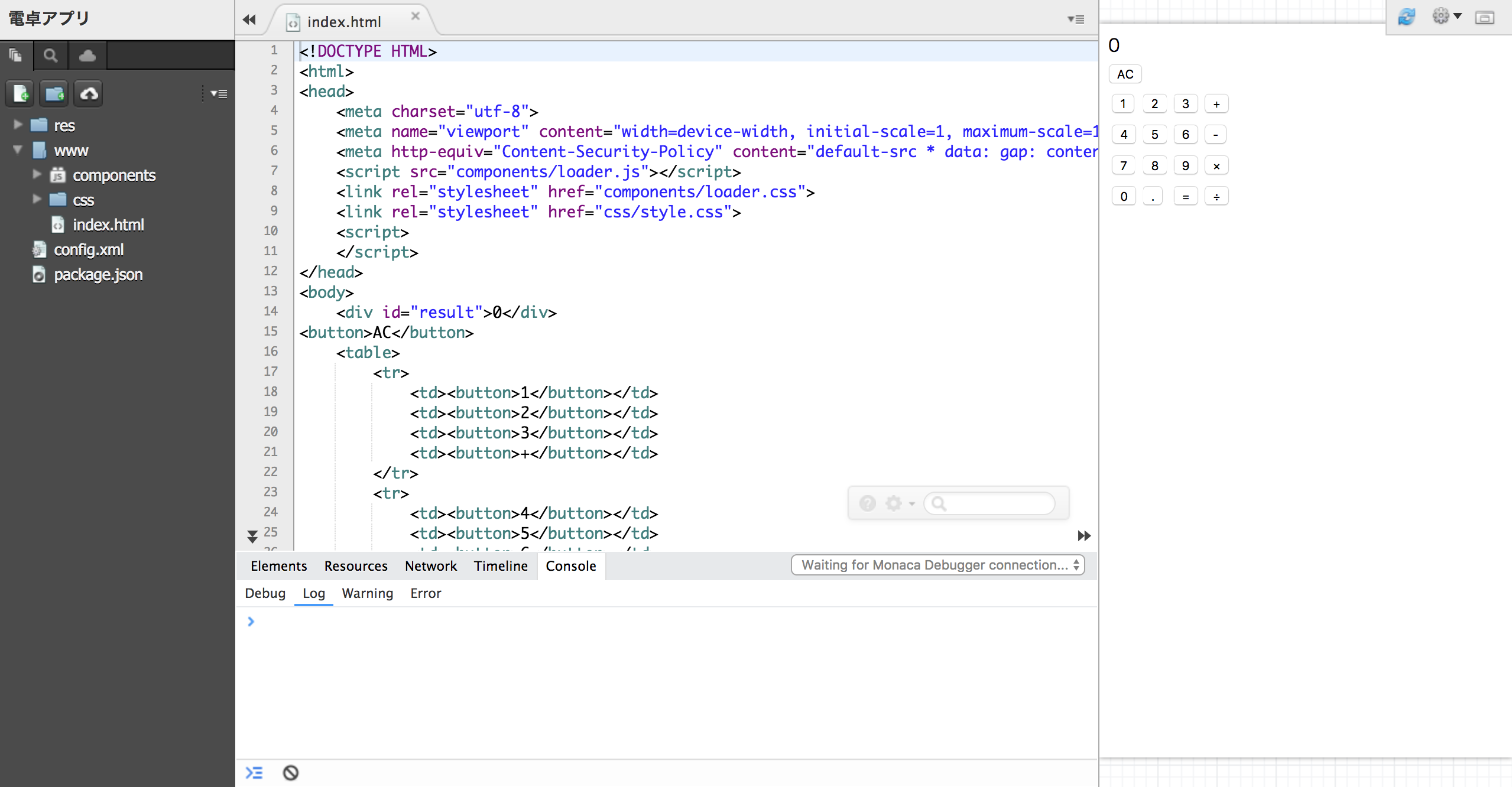
Task: Open the console input prompt icon
Action: (253, 772)
